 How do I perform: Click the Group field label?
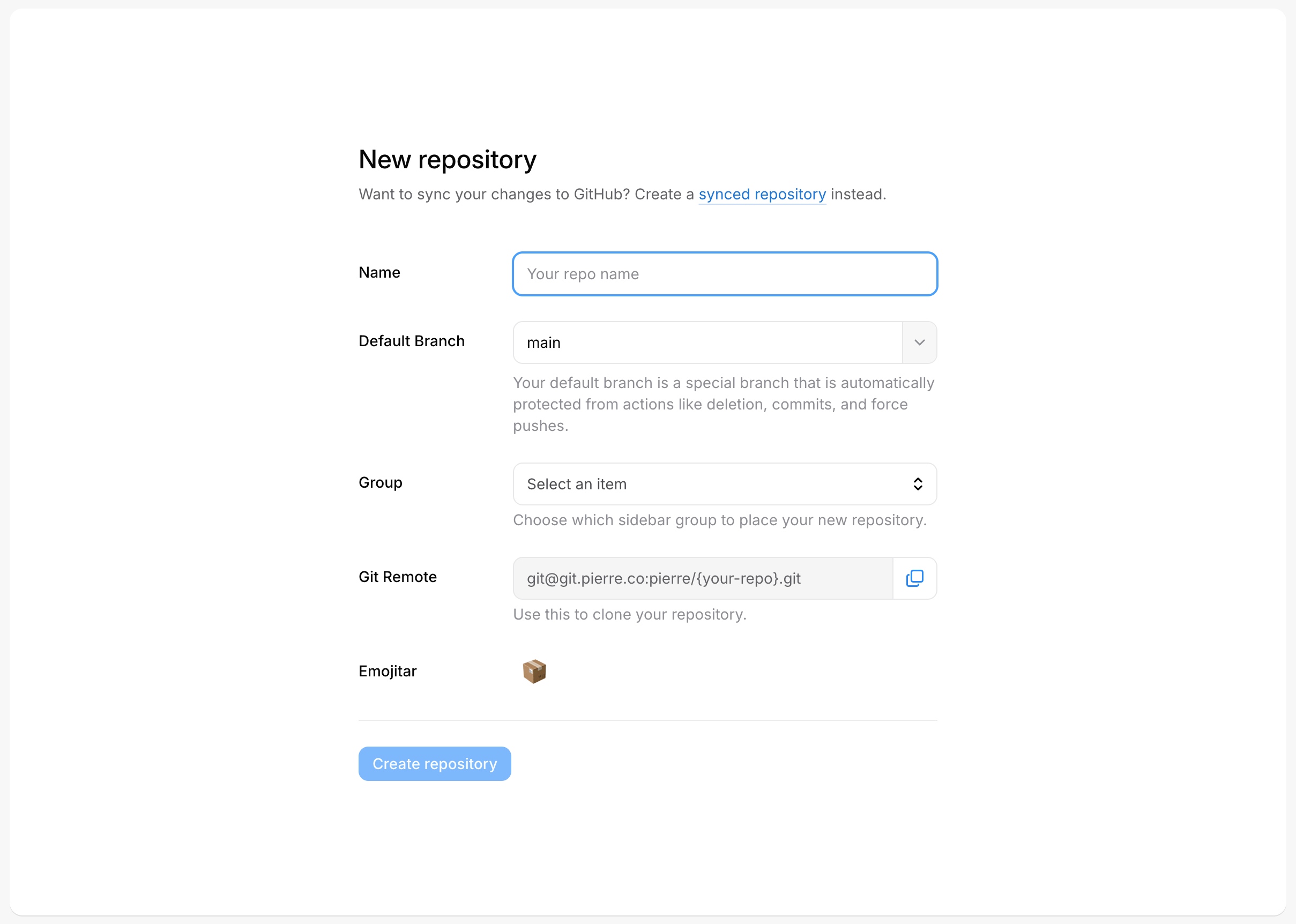(380, 482)
